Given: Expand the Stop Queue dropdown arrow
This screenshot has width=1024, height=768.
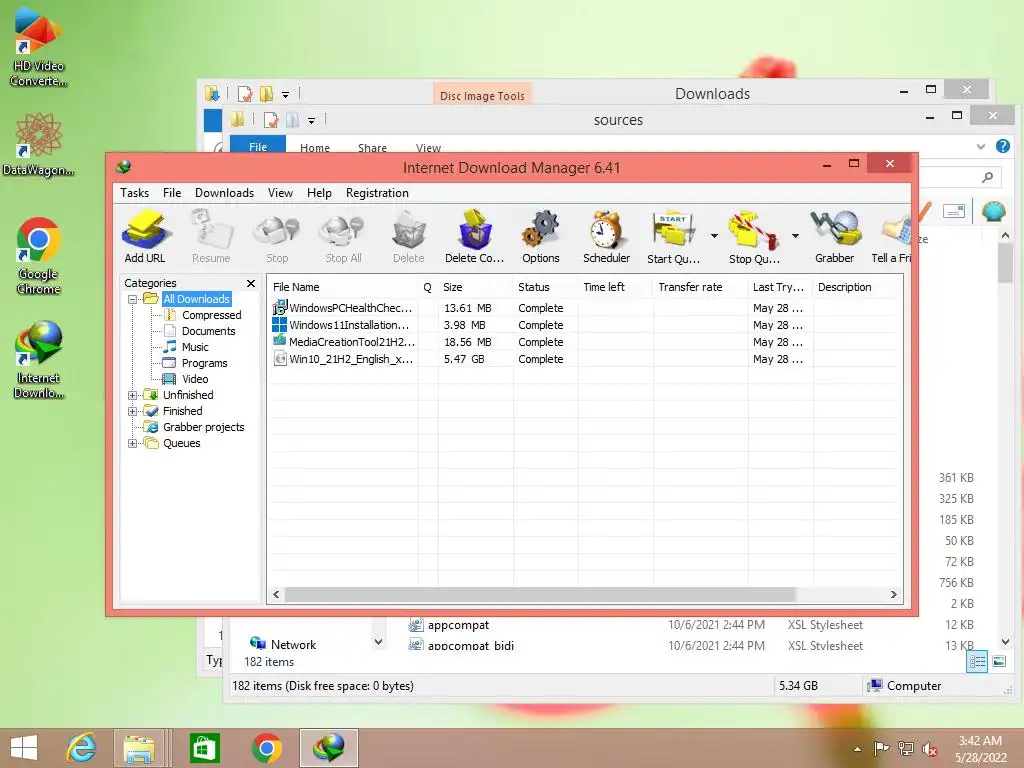Looking at the screenshot, I should pos(795,236).
